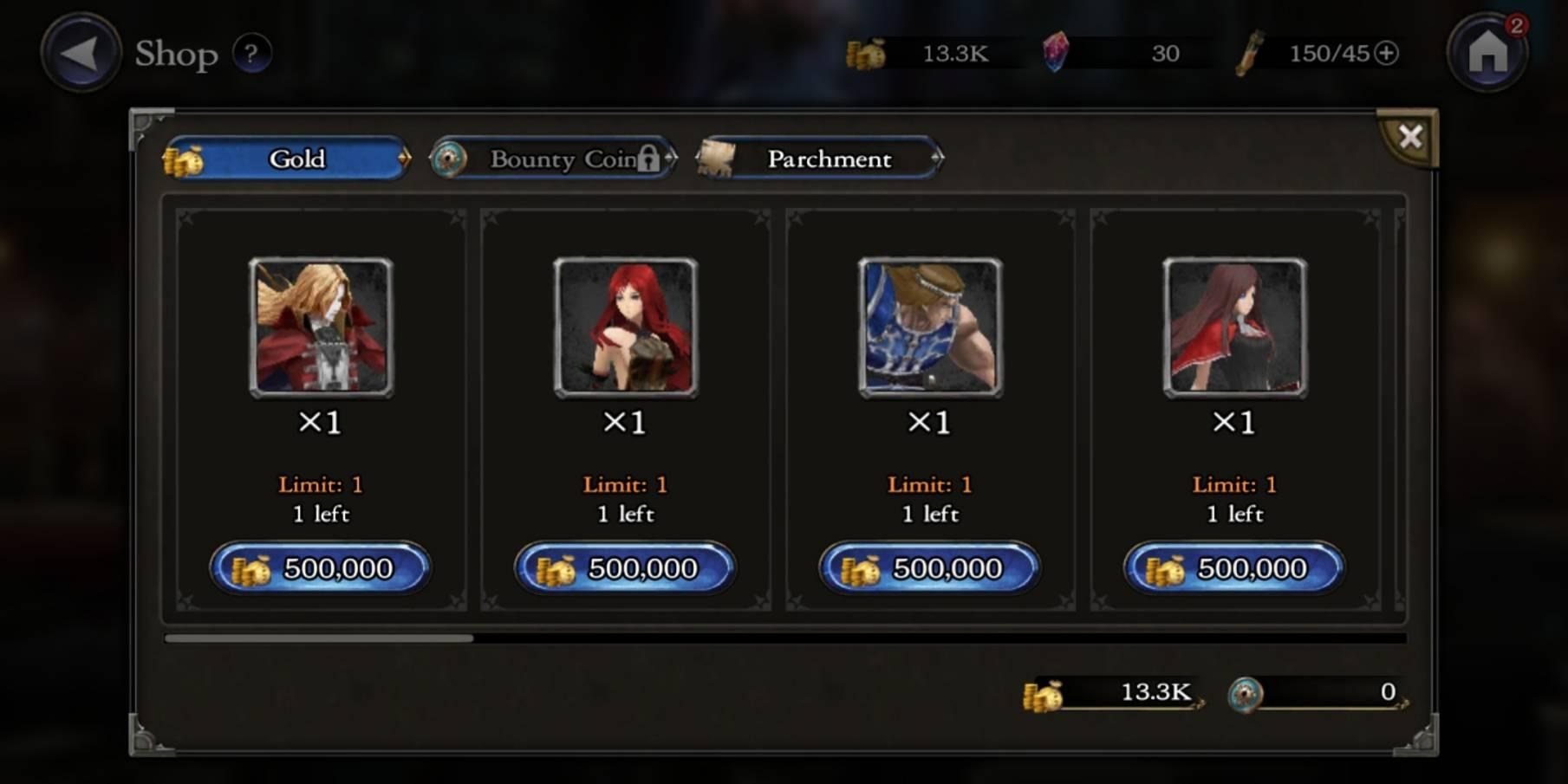Select the locked Bounty Coin tab
Image resolution: width=1568 pixels, height=784 pixels.
(x=553, y=159)
